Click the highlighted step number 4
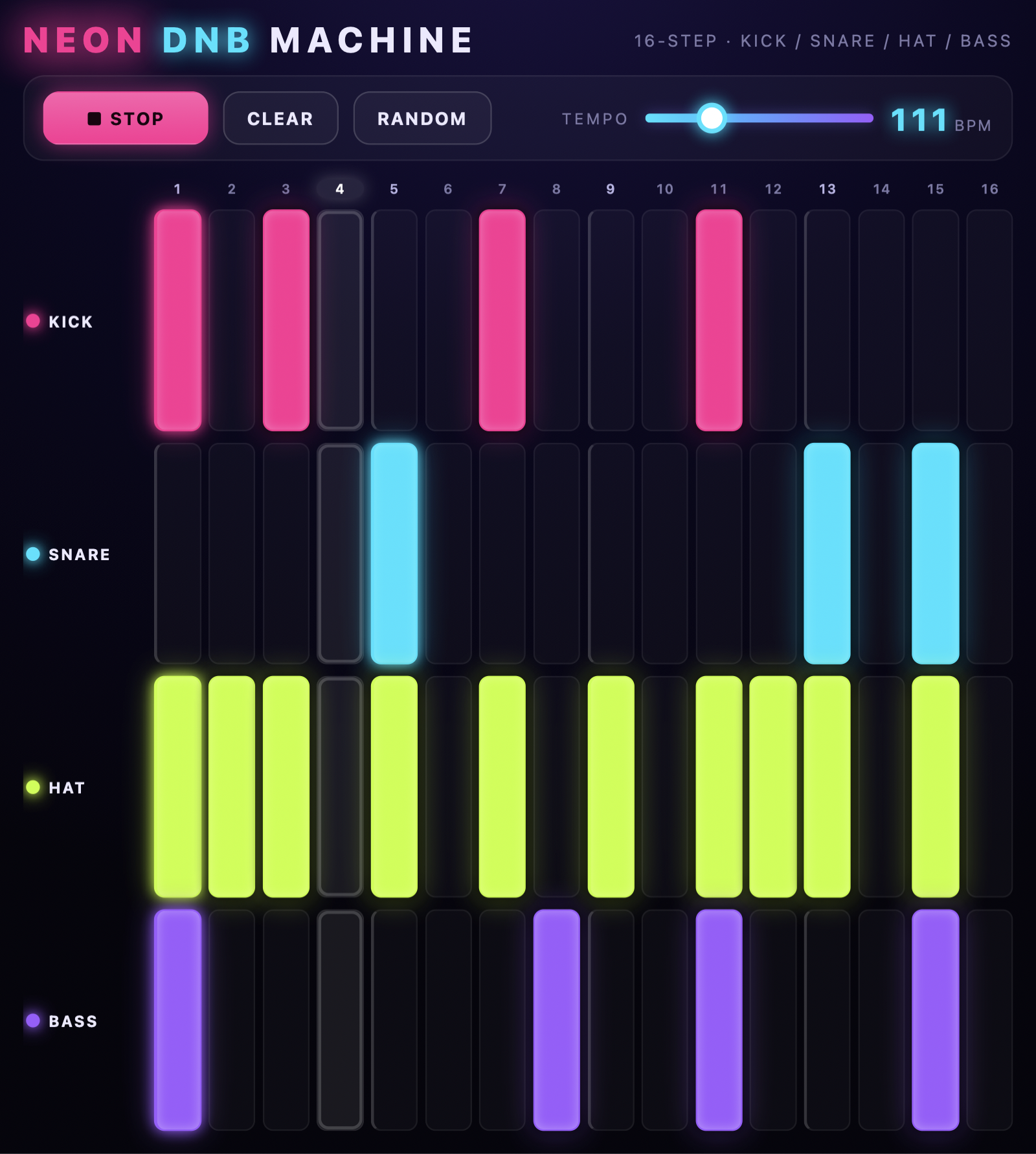This screenshot has width=1036, height=1154. (x=340, y=189)
